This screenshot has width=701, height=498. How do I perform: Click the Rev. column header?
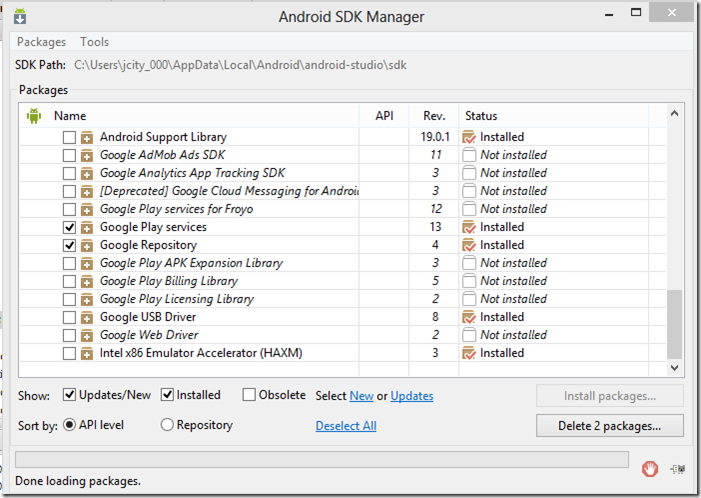click(434, 116)
